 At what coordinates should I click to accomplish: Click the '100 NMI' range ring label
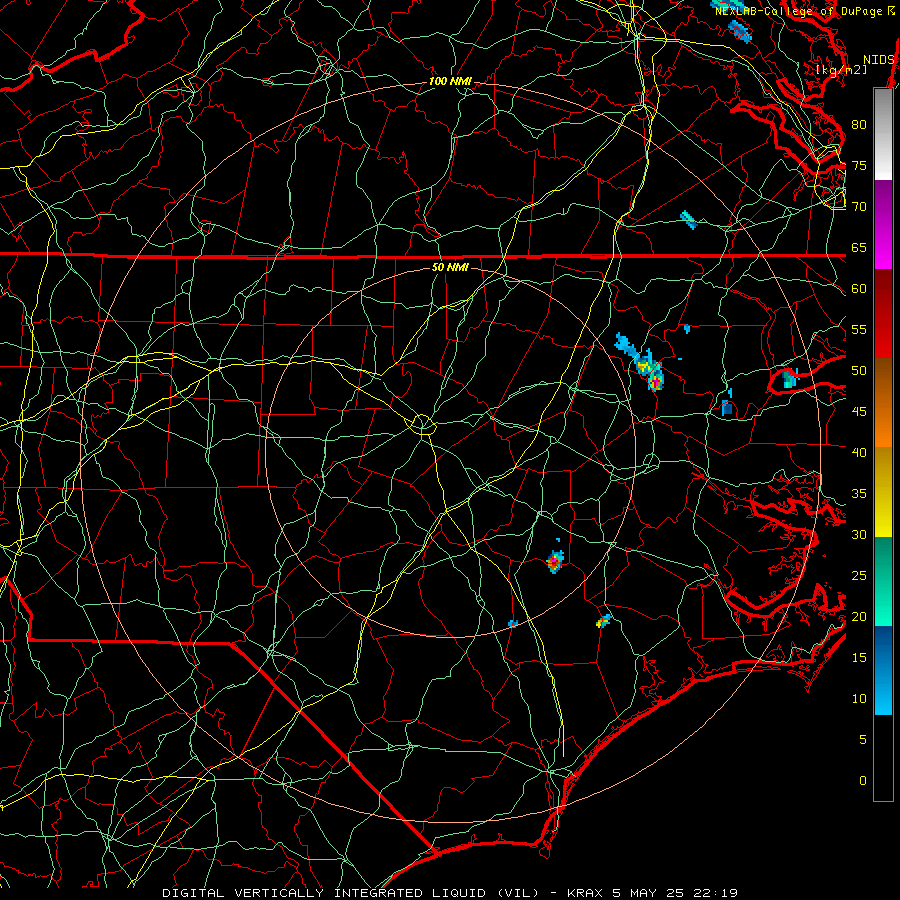coord(450,82)
